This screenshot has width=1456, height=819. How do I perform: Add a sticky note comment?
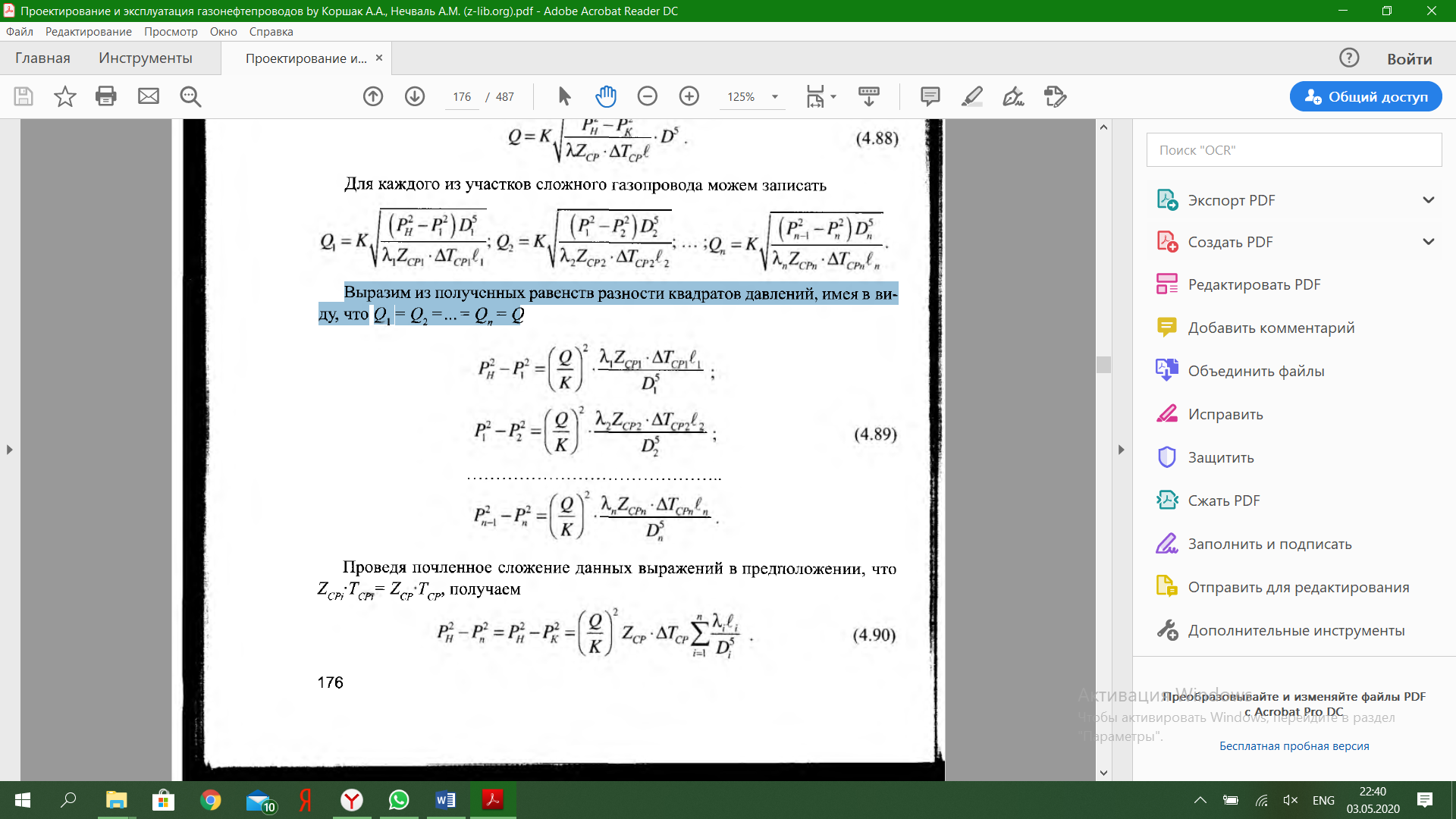click(x=930, y=96)
